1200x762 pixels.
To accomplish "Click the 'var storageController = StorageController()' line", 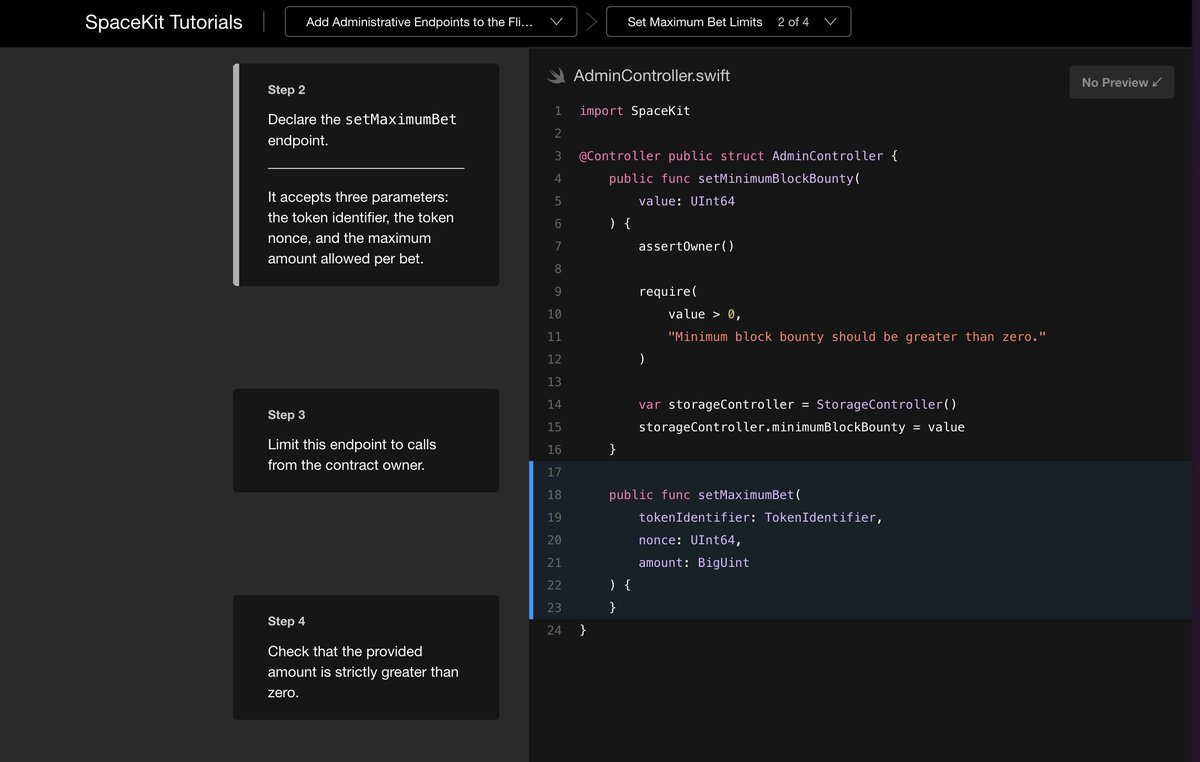I will coord(798,404).
